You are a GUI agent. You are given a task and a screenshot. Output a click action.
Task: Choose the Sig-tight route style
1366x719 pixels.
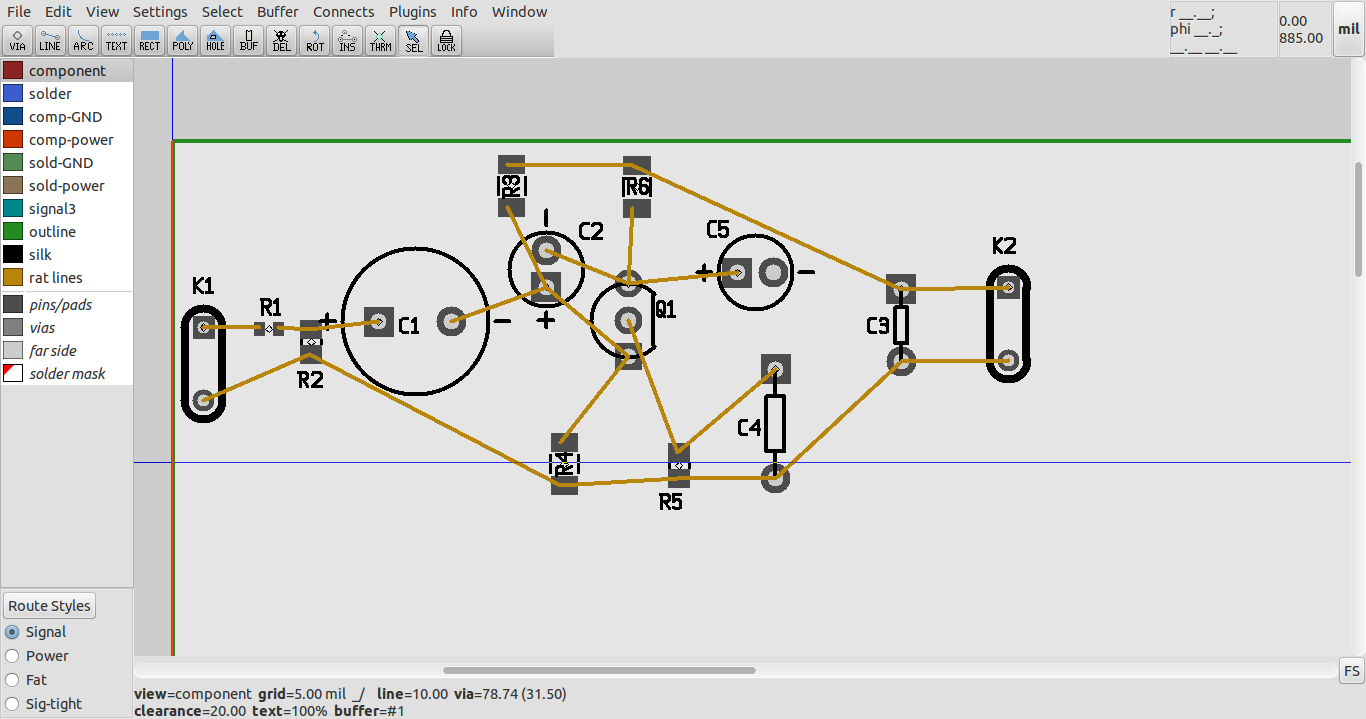[x=13, y=704]
